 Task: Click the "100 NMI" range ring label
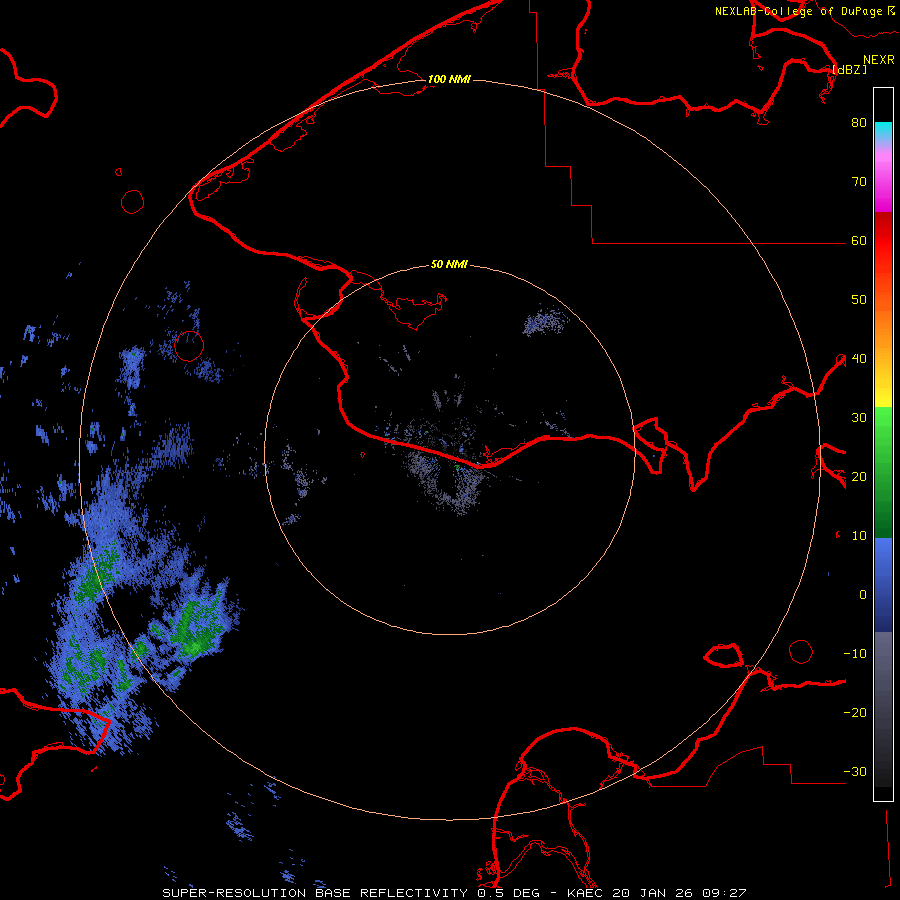[449, 79]
